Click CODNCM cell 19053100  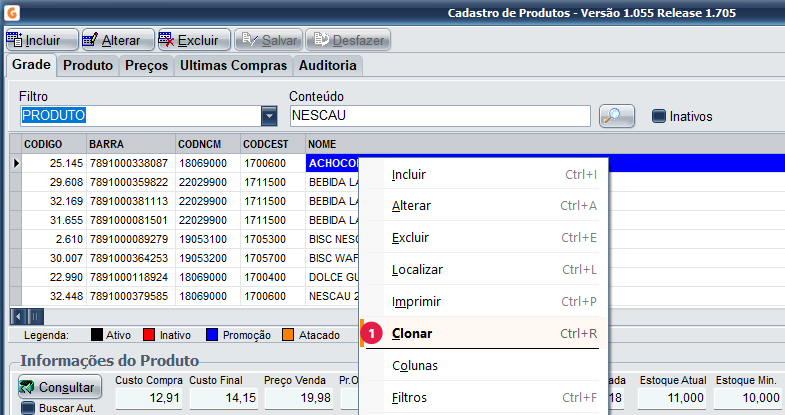point(208,239)
